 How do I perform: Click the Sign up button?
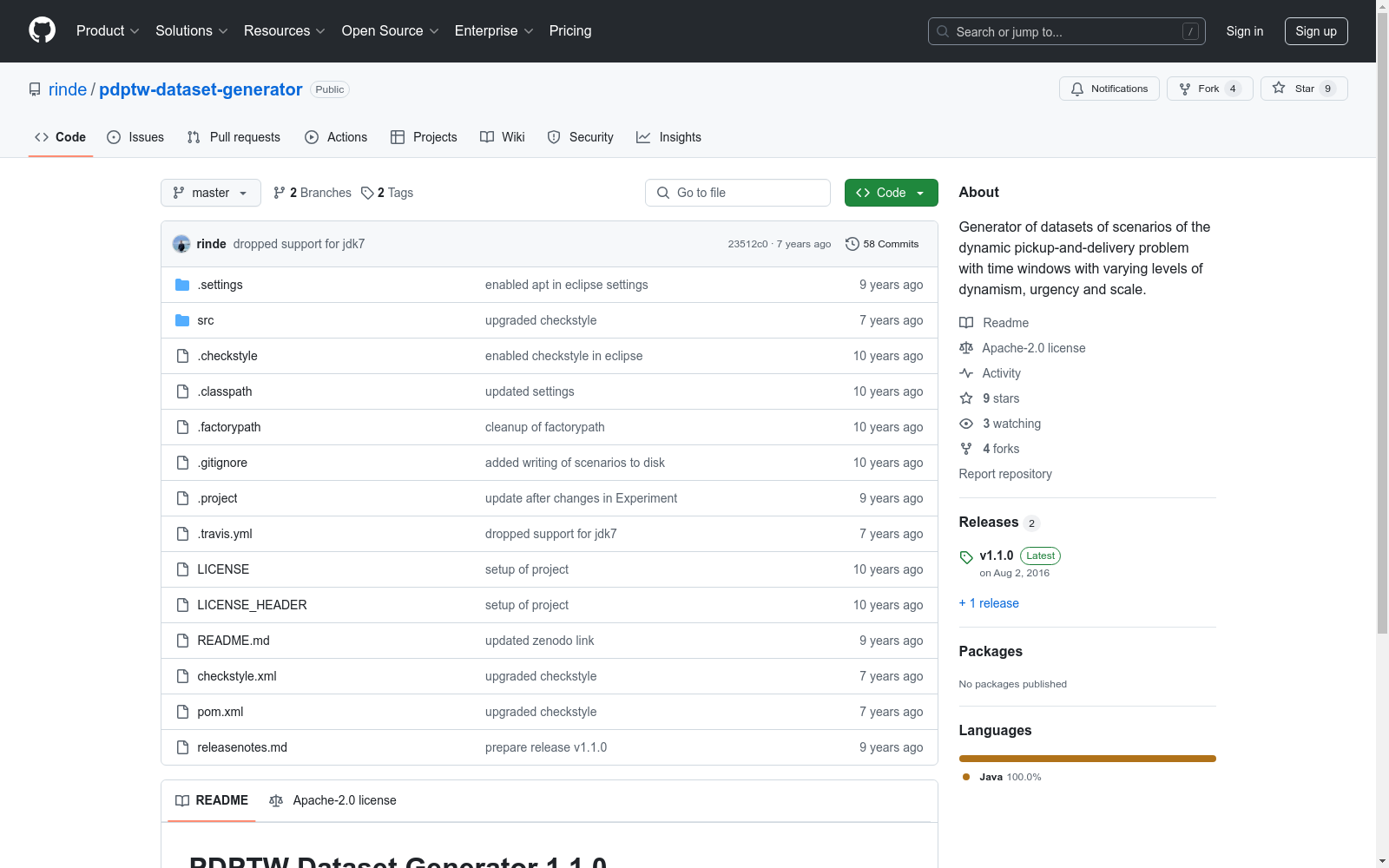[1316, 31]
